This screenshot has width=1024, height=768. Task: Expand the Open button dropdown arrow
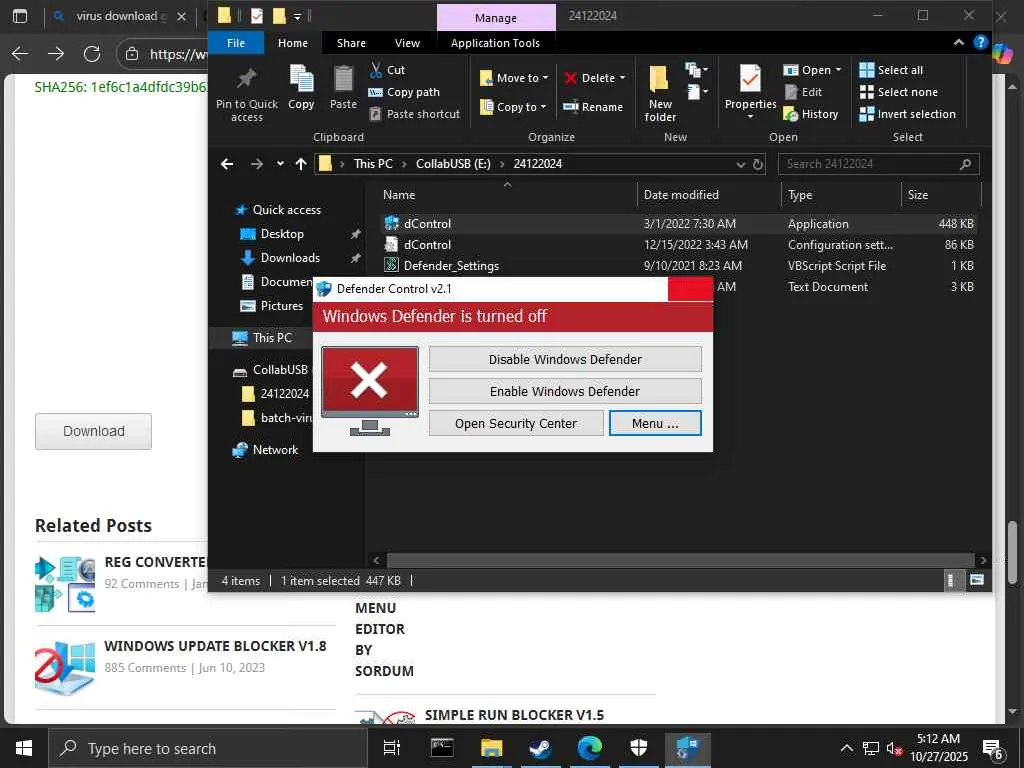(x=839, y=70)
